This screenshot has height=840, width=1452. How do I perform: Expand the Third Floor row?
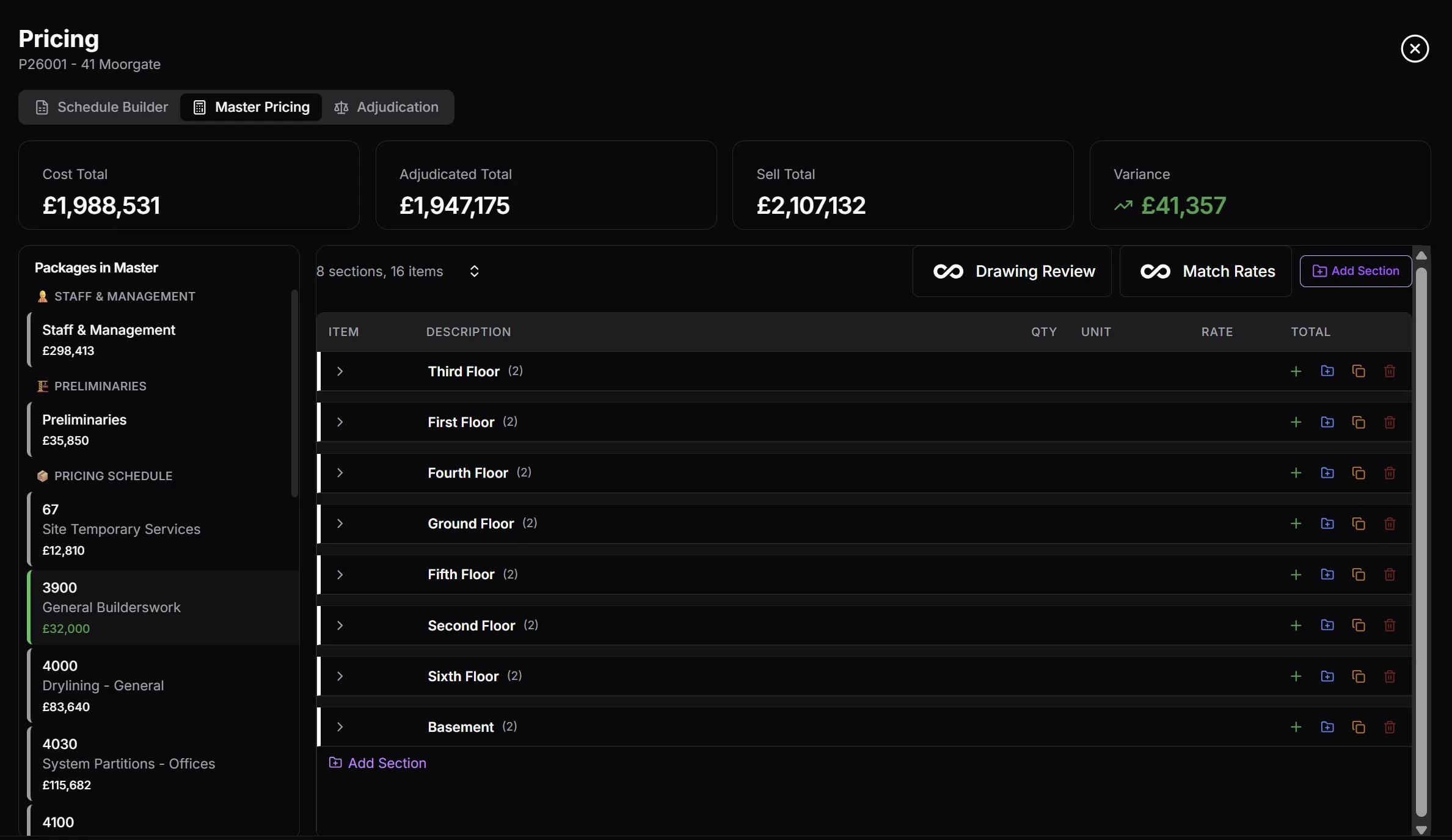pyautogui.click(x=340, y=371)
